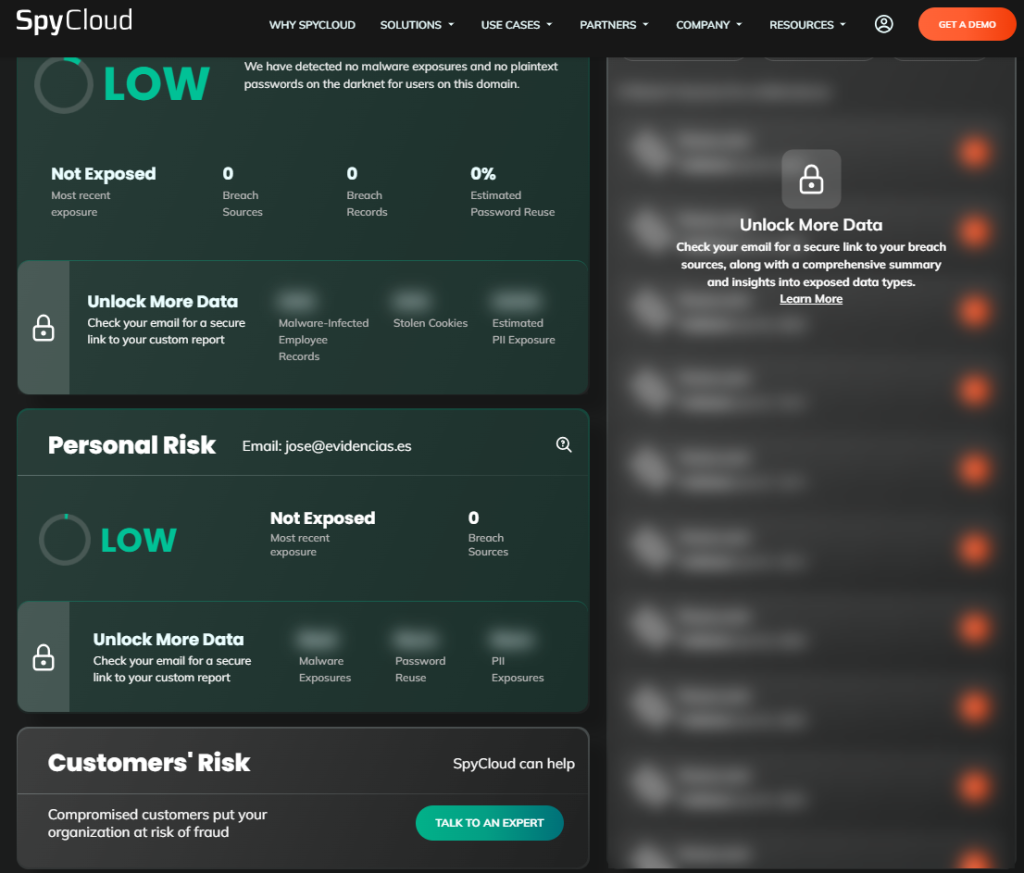Click Malware-Infected Employee Records label
Viewport: 1024px width, 873px height.
pyautogui.click(x=323, y=340)
